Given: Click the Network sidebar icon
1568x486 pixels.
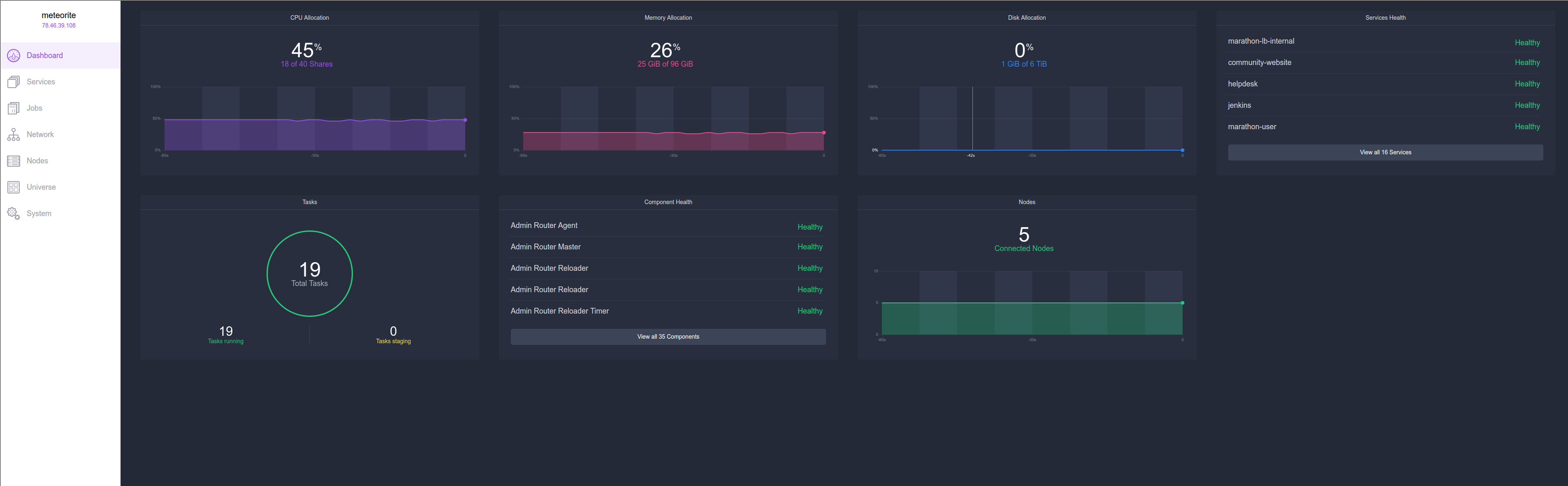Looking at the screenshot, I should tap(14, 135).
